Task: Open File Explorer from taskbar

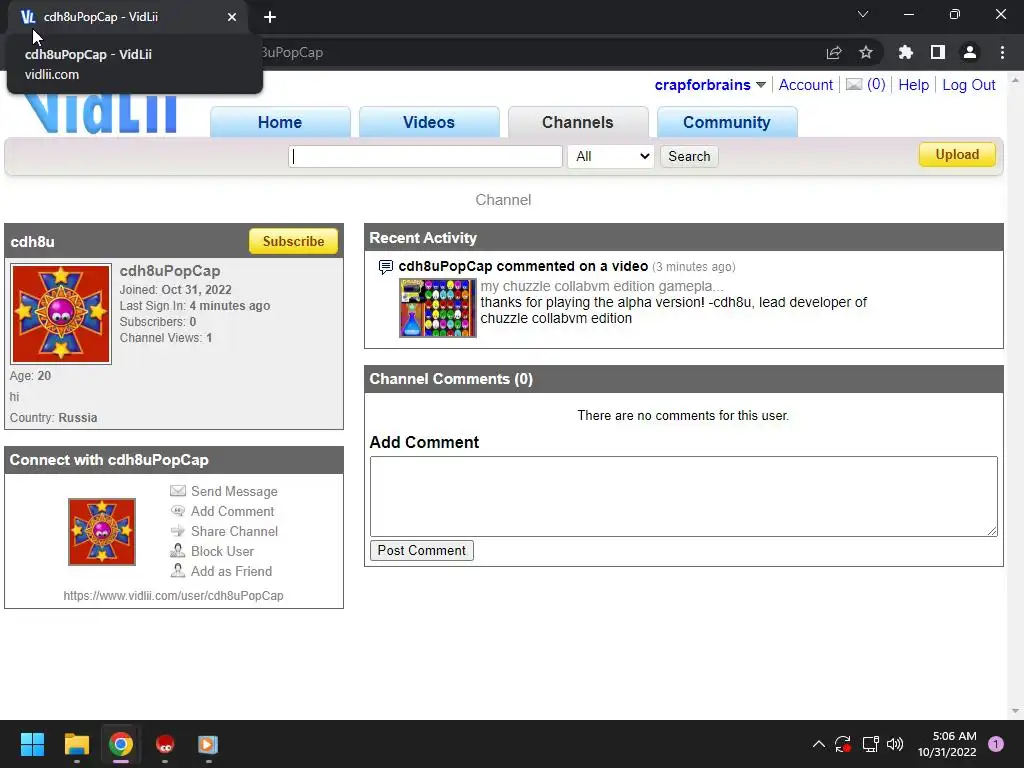Action: (x=76, y=744)
